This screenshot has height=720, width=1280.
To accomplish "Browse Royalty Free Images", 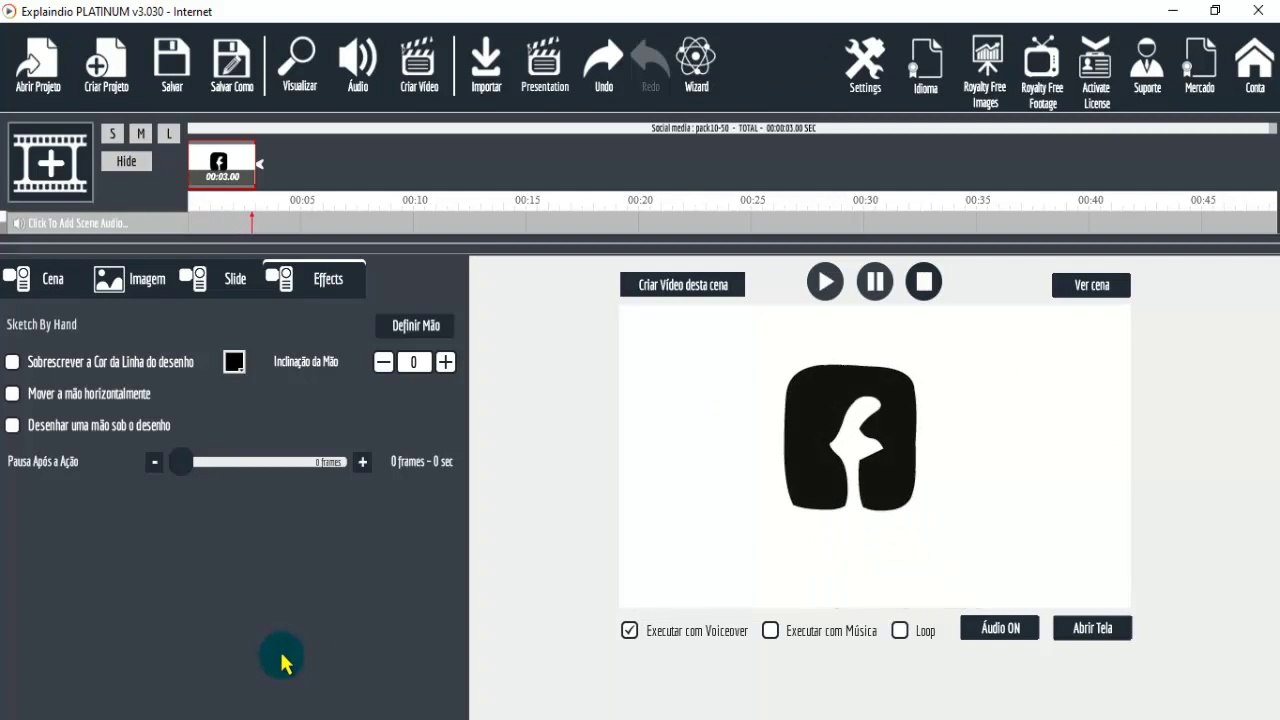I will pyautogui.click(x=985, y=72).
